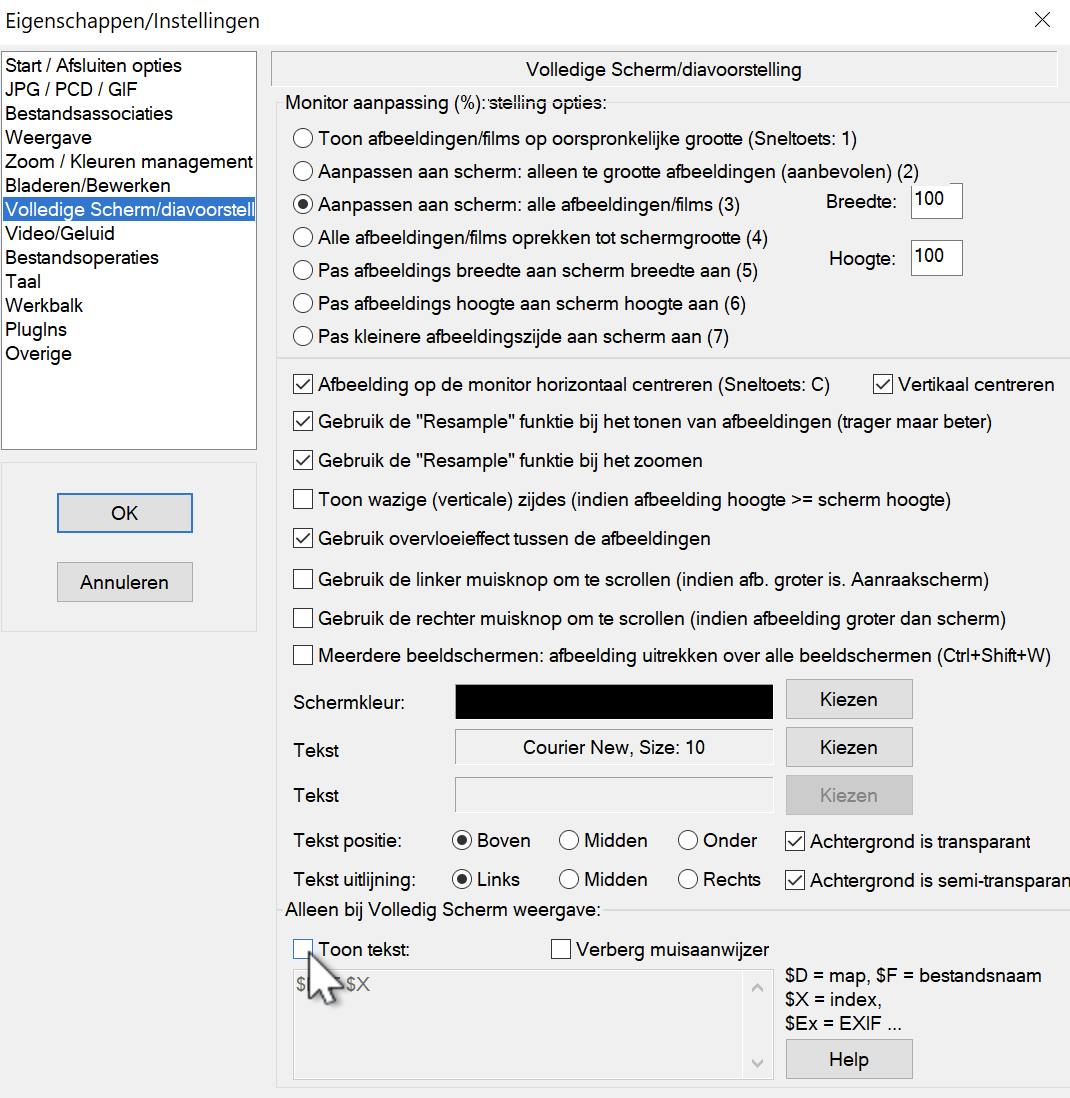This screenshot has height=1098, width=1070.
Task: Select fit image width to screen (5)
Action: pos(303,270)
